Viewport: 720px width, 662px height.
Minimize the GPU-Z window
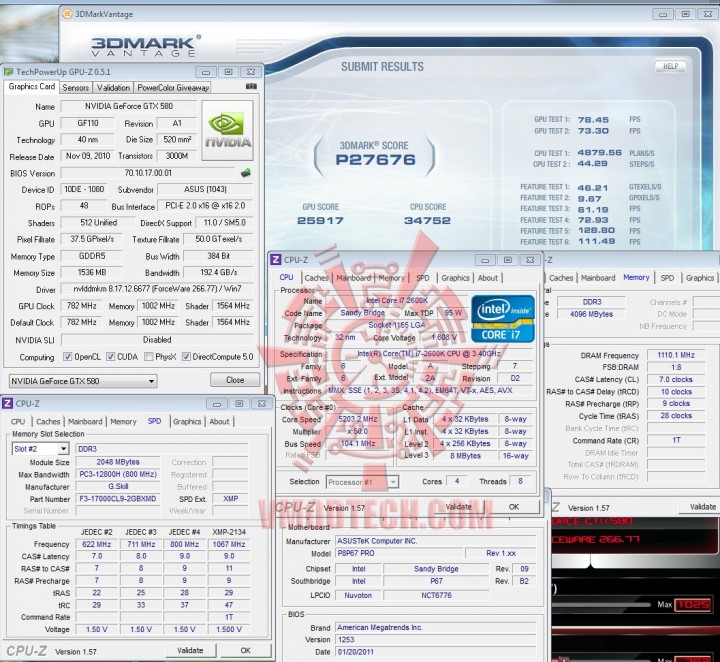pyautogui.click(x=206, y=72)
